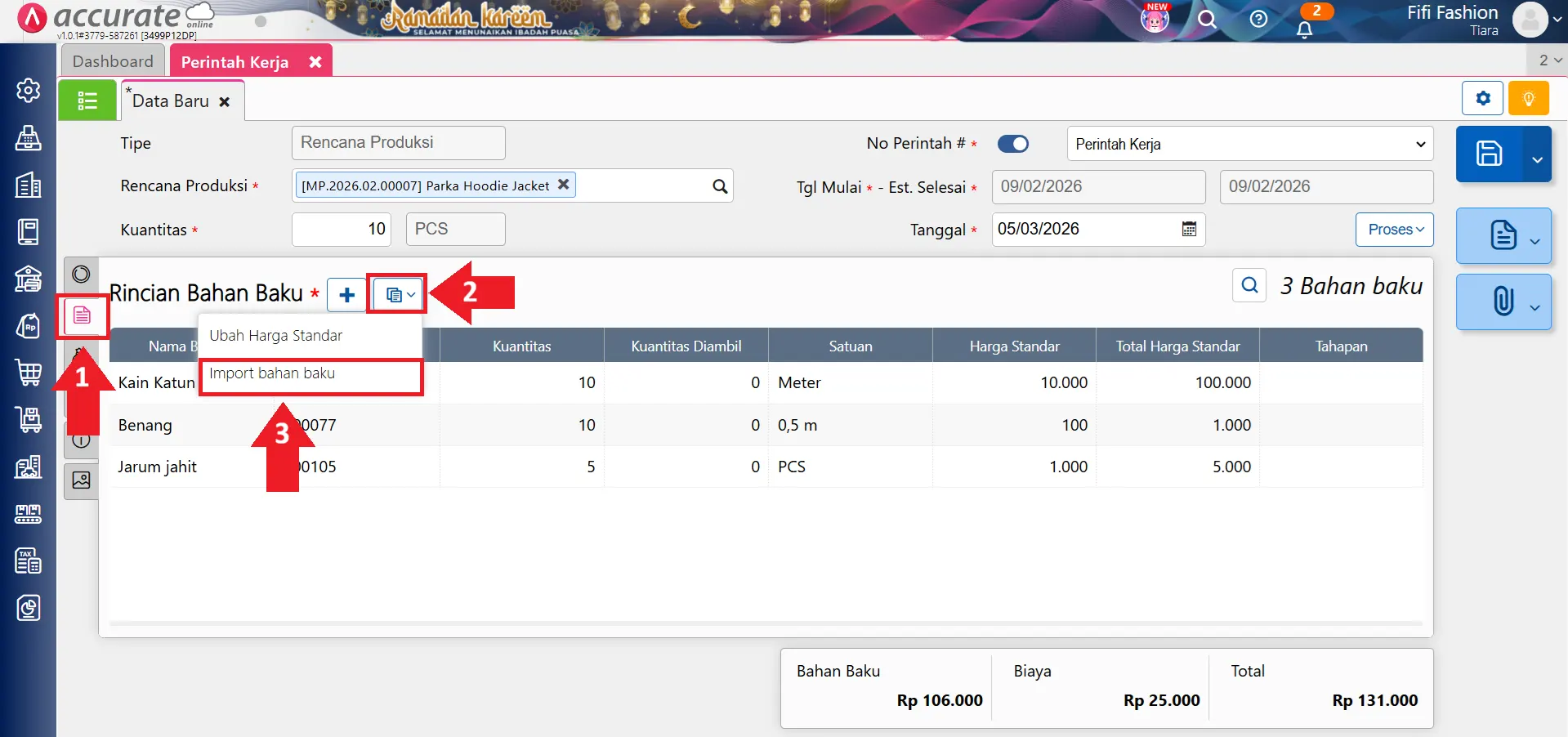
Task: Open the Proses dropdown button
Action: point(1395,230)
